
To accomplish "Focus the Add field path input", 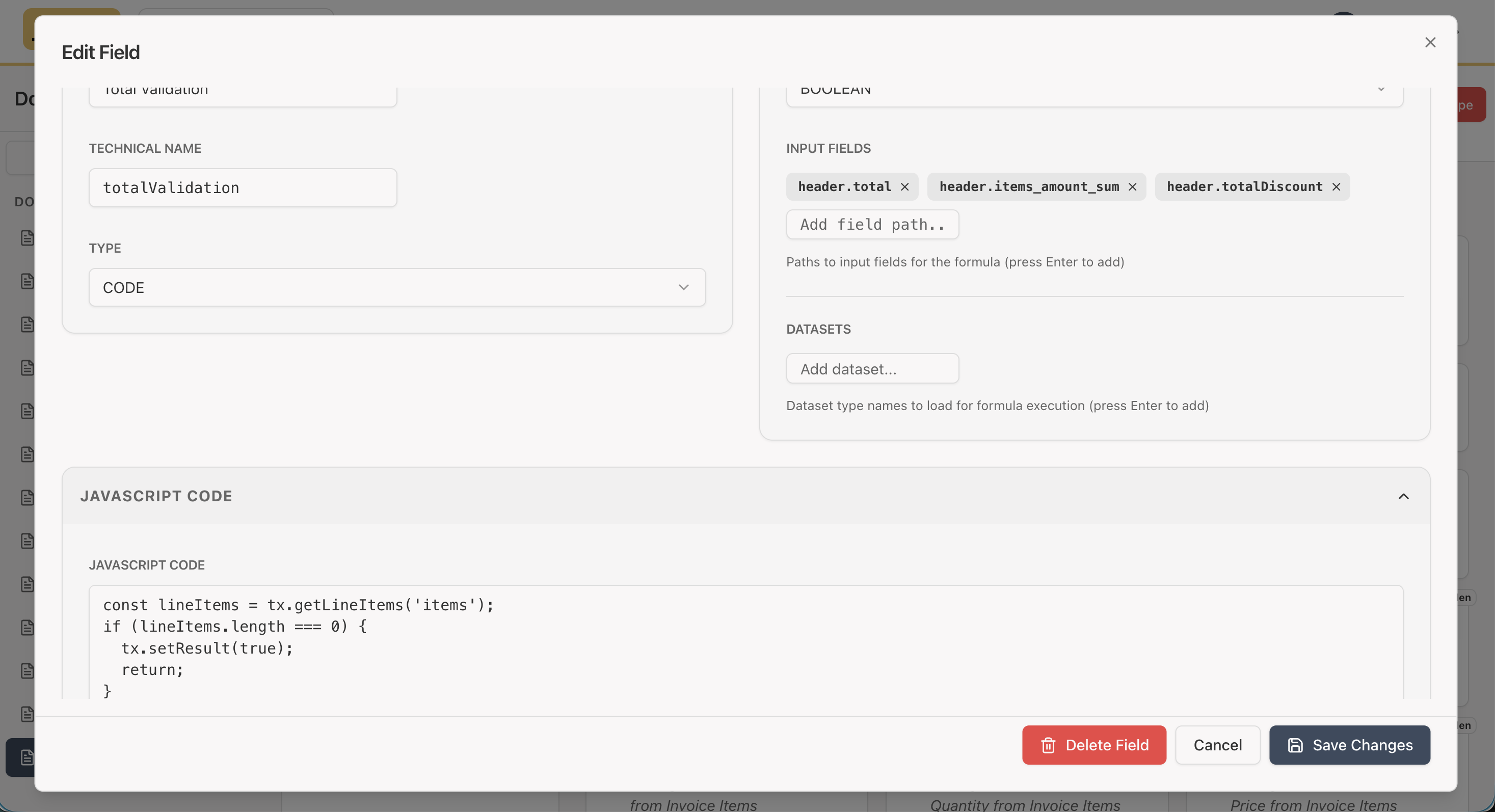I will 872,225.
